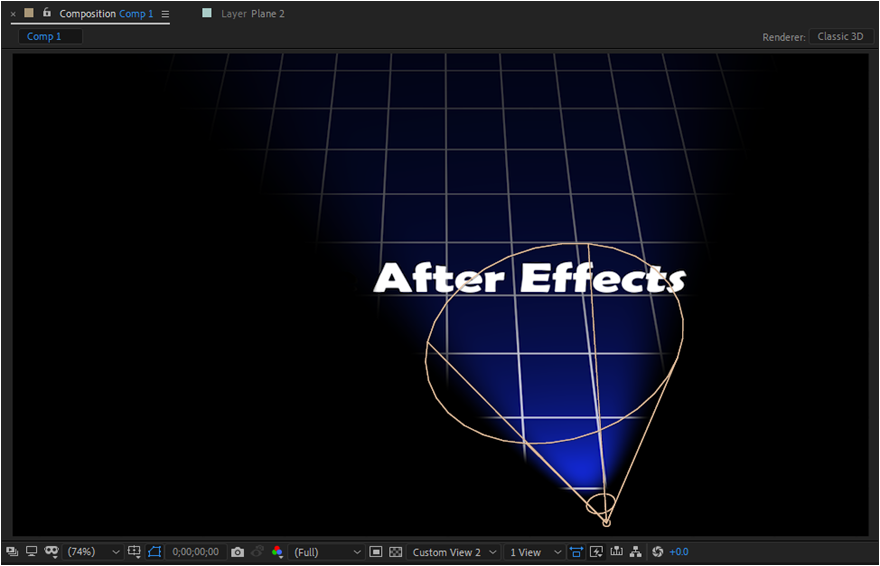880x566 pixels.
Task: Click the Fast Previews lightning icon
Action: [x=596, y=552]
